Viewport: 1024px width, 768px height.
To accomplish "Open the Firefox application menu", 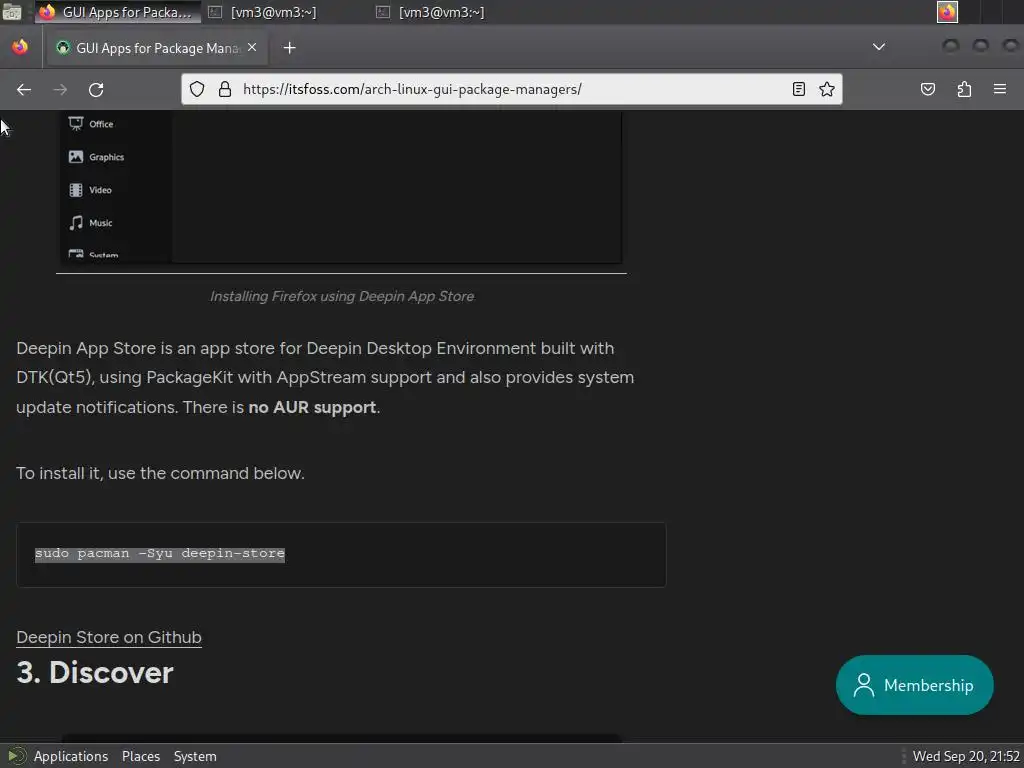I will point(1000,89).
